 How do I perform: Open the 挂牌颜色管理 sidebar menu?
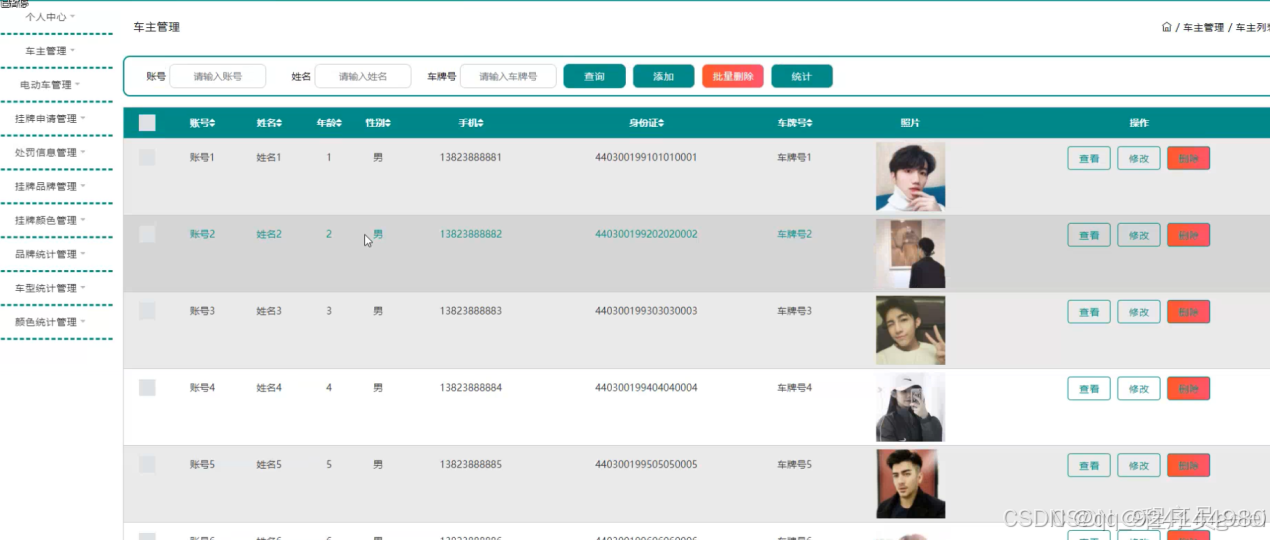click(51, 220)
